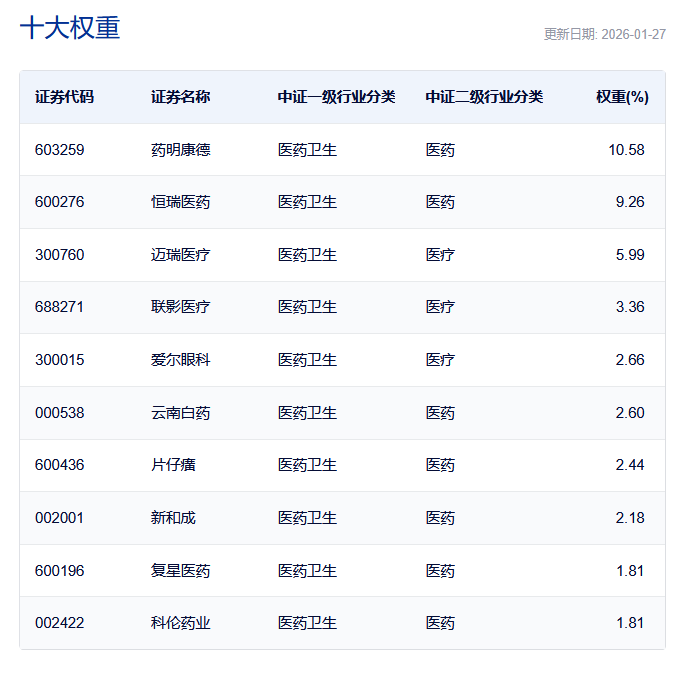Select stock code 300760
Viewport: 697px width, 682px height.
60,255
